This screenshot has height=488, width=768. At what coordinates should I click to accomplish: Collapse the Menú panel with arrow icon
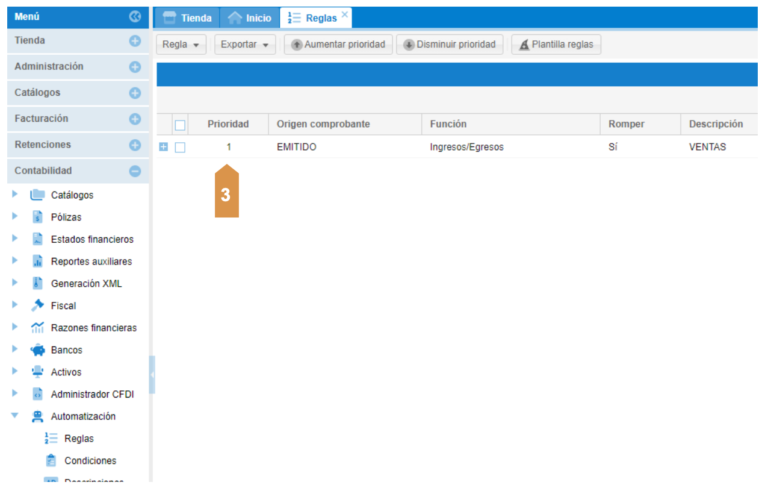[135, 17]
